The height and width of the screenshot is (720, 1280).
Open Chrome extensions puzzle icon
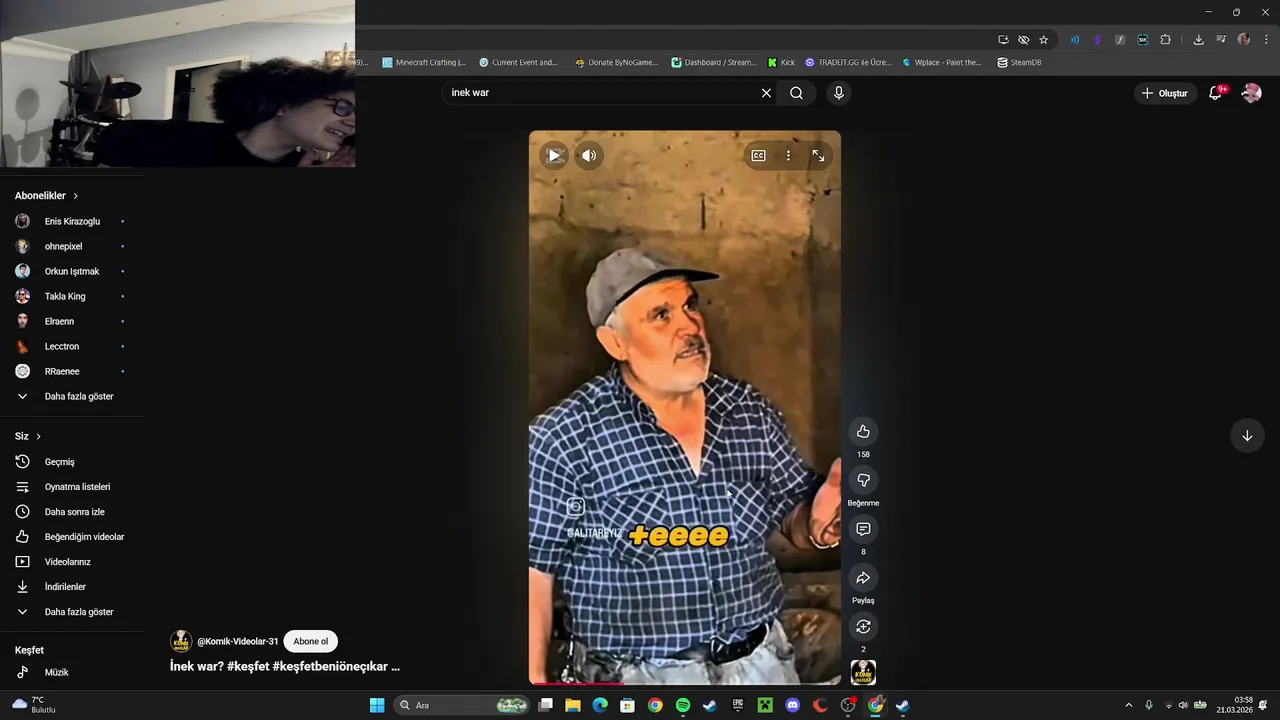pos(1165,40)
